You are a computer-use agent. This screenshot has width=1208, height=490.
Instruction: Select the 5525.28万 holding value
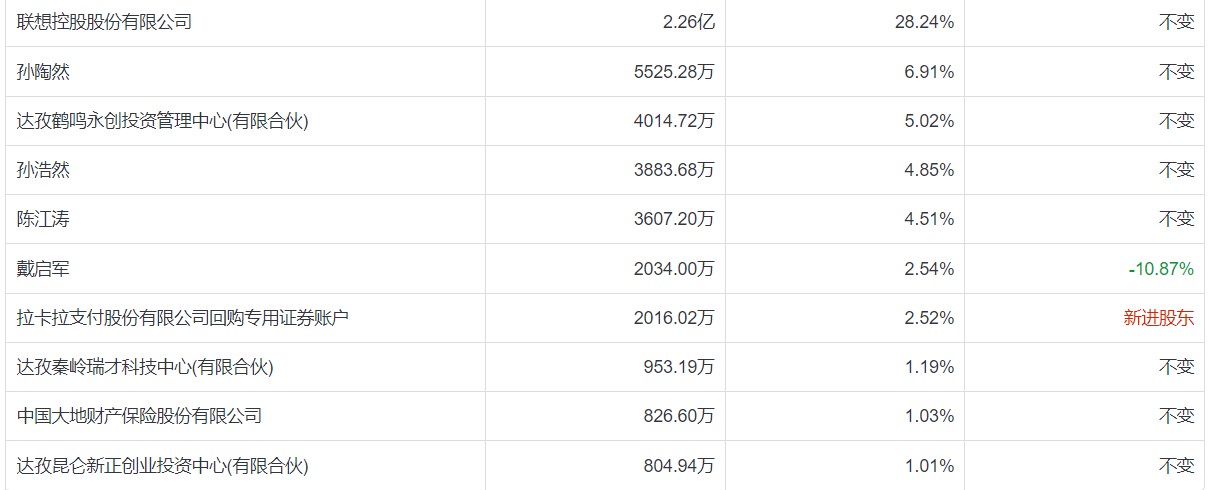pyautogui.click(x=674, y=72)
